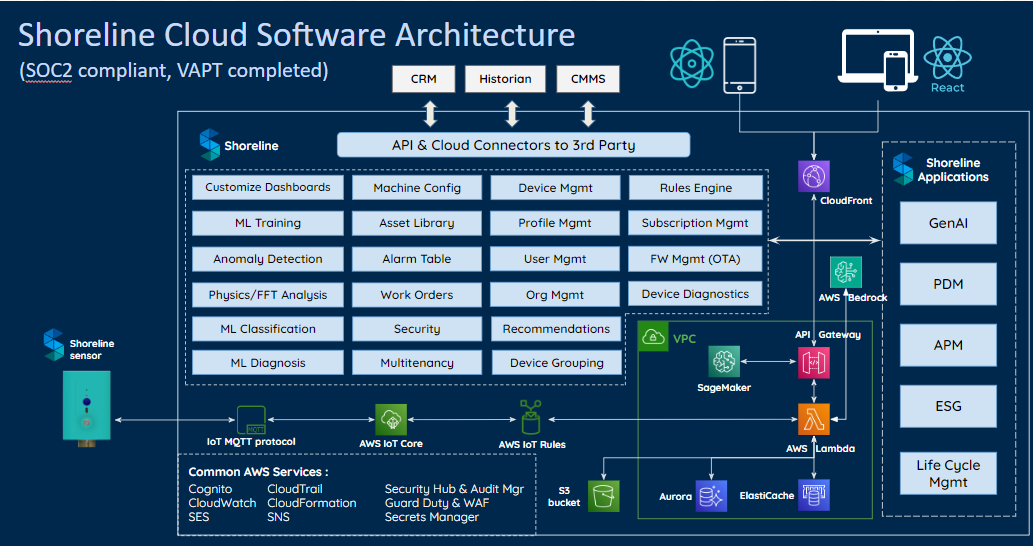The image size is (1033, 546).
Task: Click the Multitenancy module
Action: pos(417,363)
